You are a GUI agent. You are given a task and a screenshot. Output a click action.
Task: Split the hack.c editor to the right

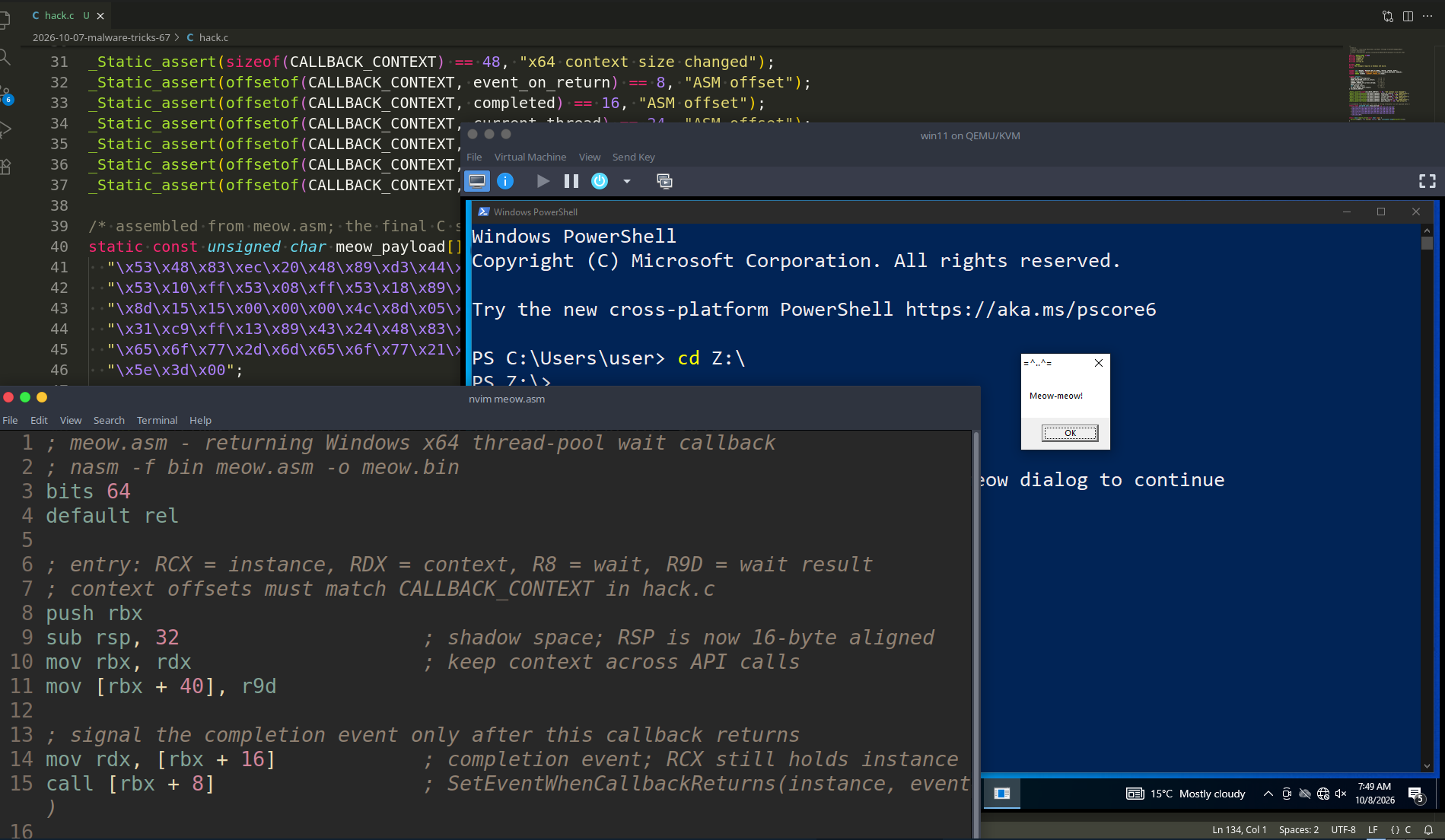1408,16
